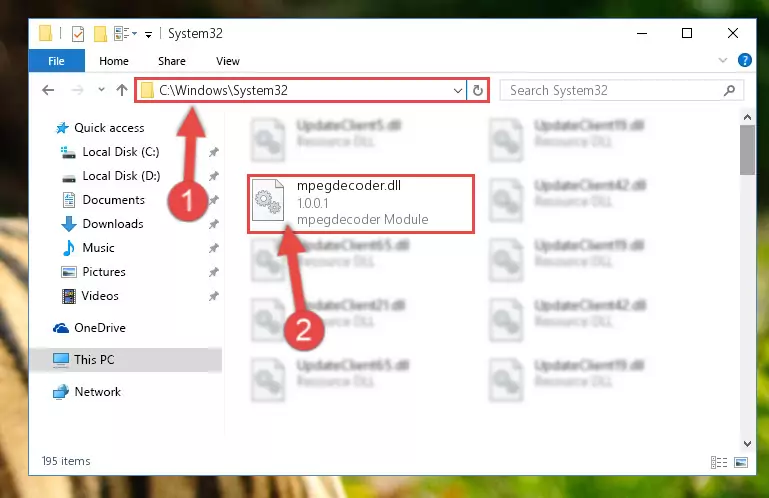This screenshot has height=498, width=769.
Task: Select This PC in navigation pane
Action: point(126,360)
